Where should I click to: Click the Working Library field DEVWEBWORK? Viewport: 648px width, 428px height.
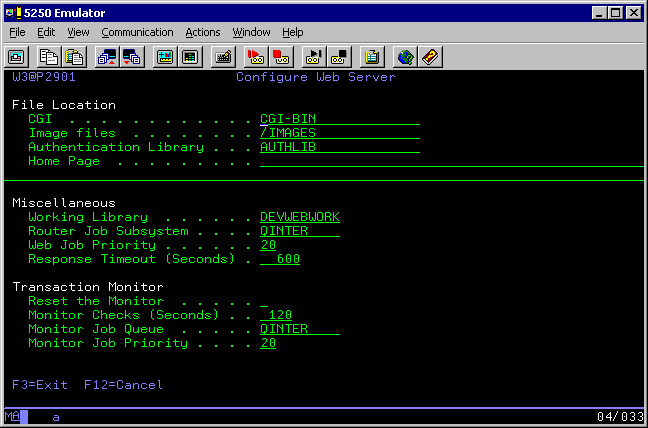300,217
